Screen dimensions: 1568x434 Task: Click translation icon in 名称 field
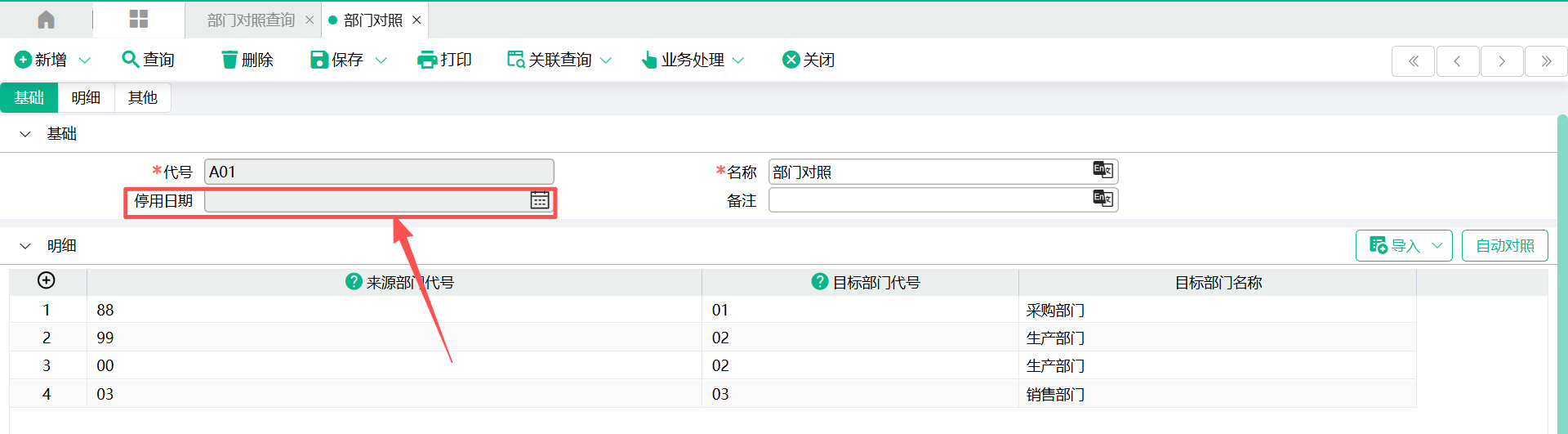tap(1102, 170)
